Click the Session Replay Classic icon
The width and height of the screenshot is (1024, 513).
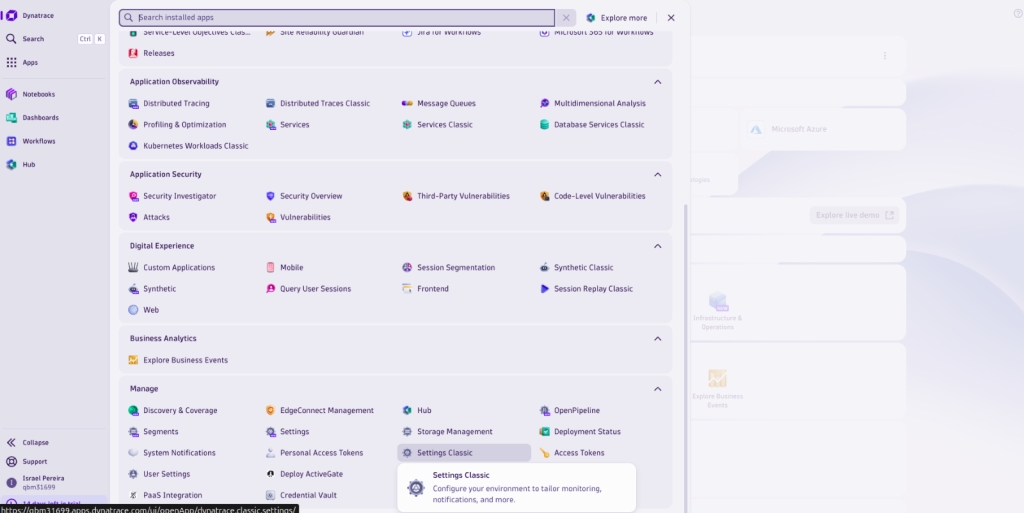[x=545, y=289]
